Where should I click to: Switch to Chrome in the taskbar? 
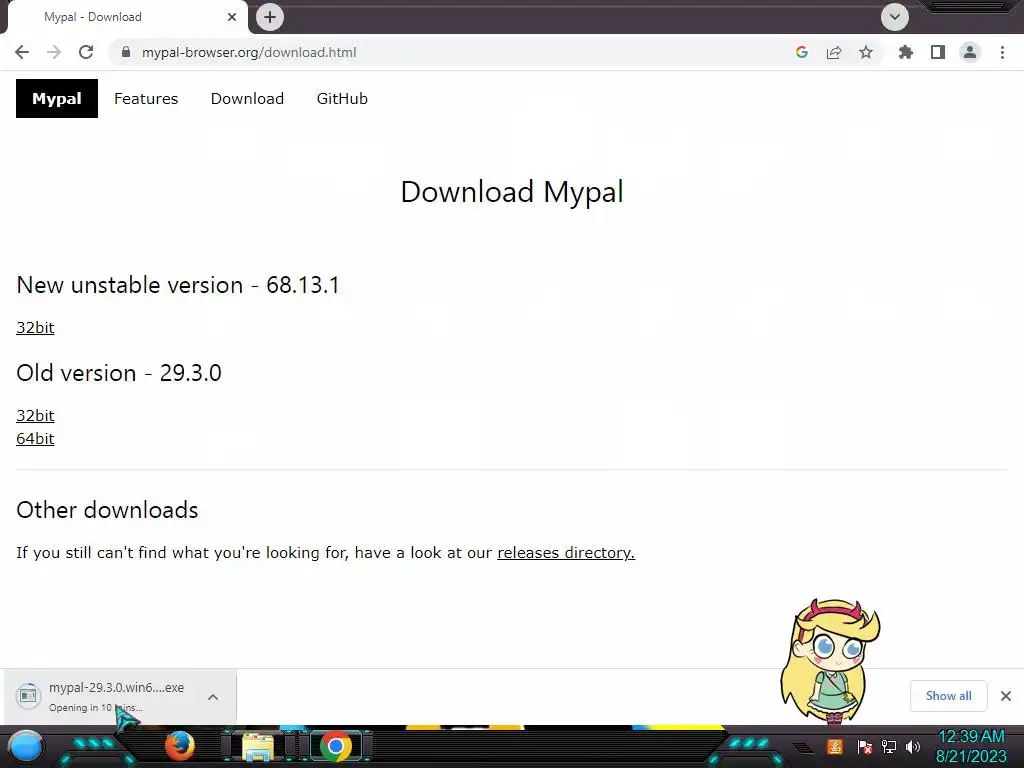point(336,746)
